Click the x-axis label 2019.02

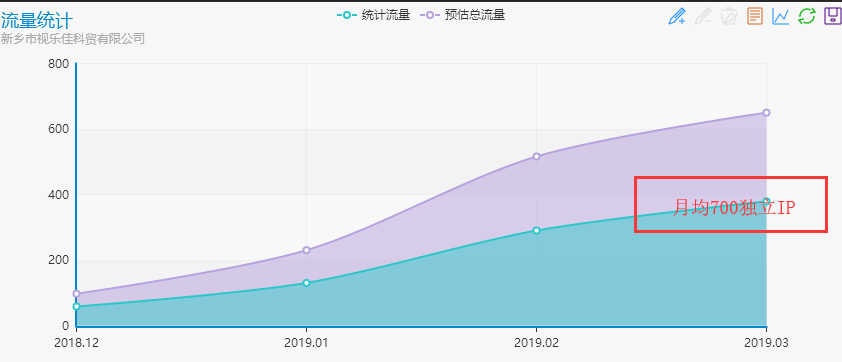pos(536,343)
